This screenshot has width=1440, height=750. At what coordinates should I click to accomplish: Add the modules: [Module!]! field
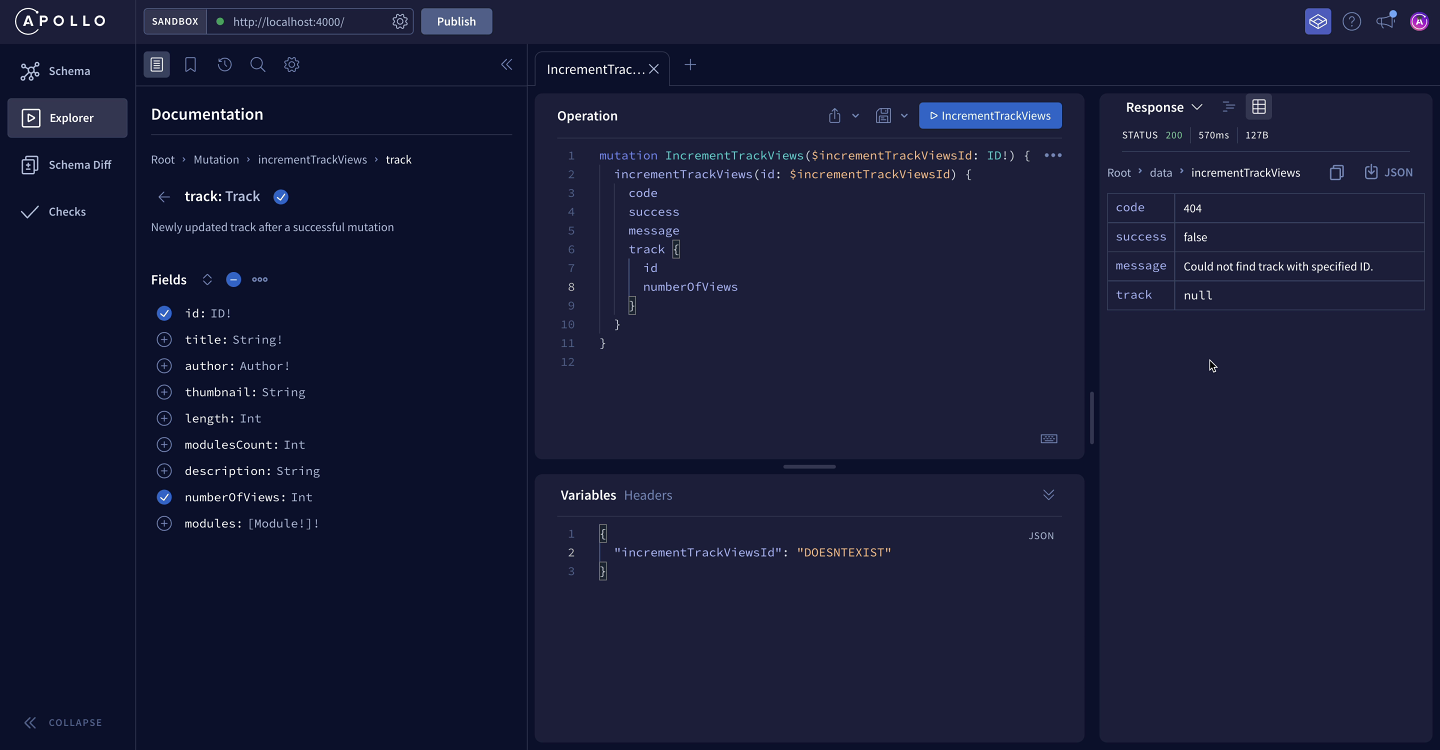click(x=164, y=523)
